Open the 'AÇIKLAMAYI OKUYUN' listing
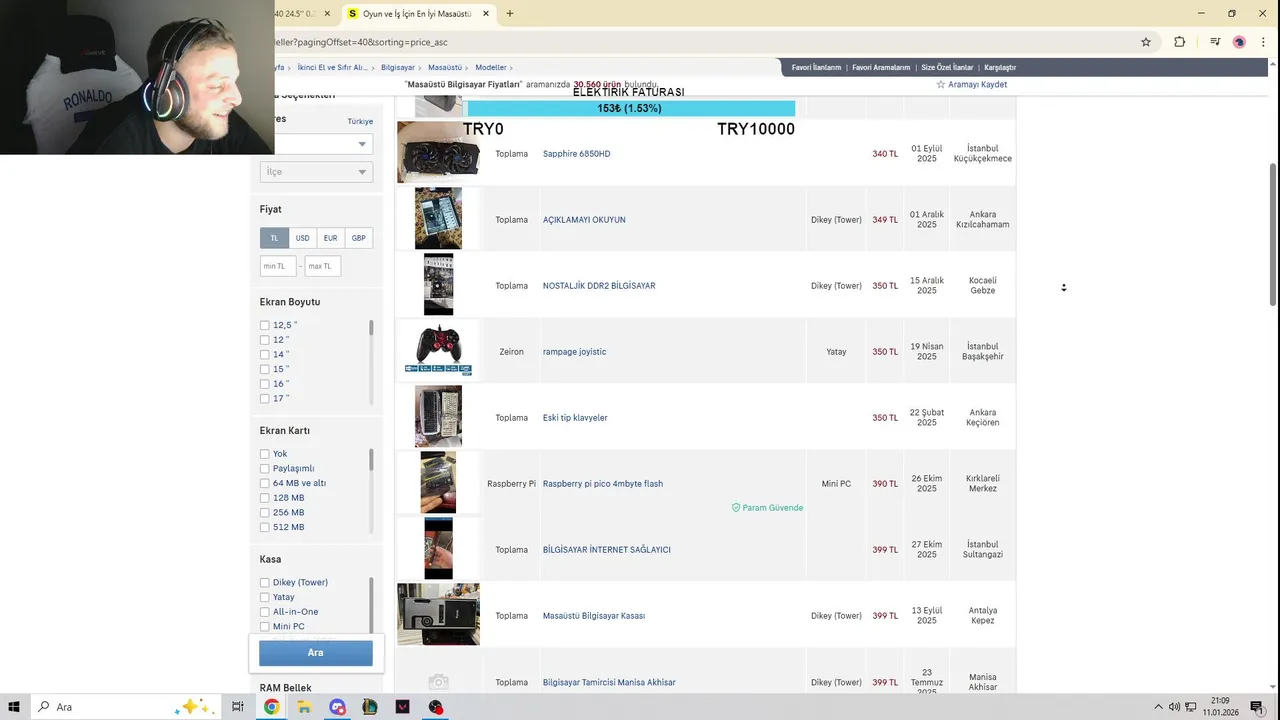Image resolution: width=1280 pixels, height=720 pixels. [584, 220]
